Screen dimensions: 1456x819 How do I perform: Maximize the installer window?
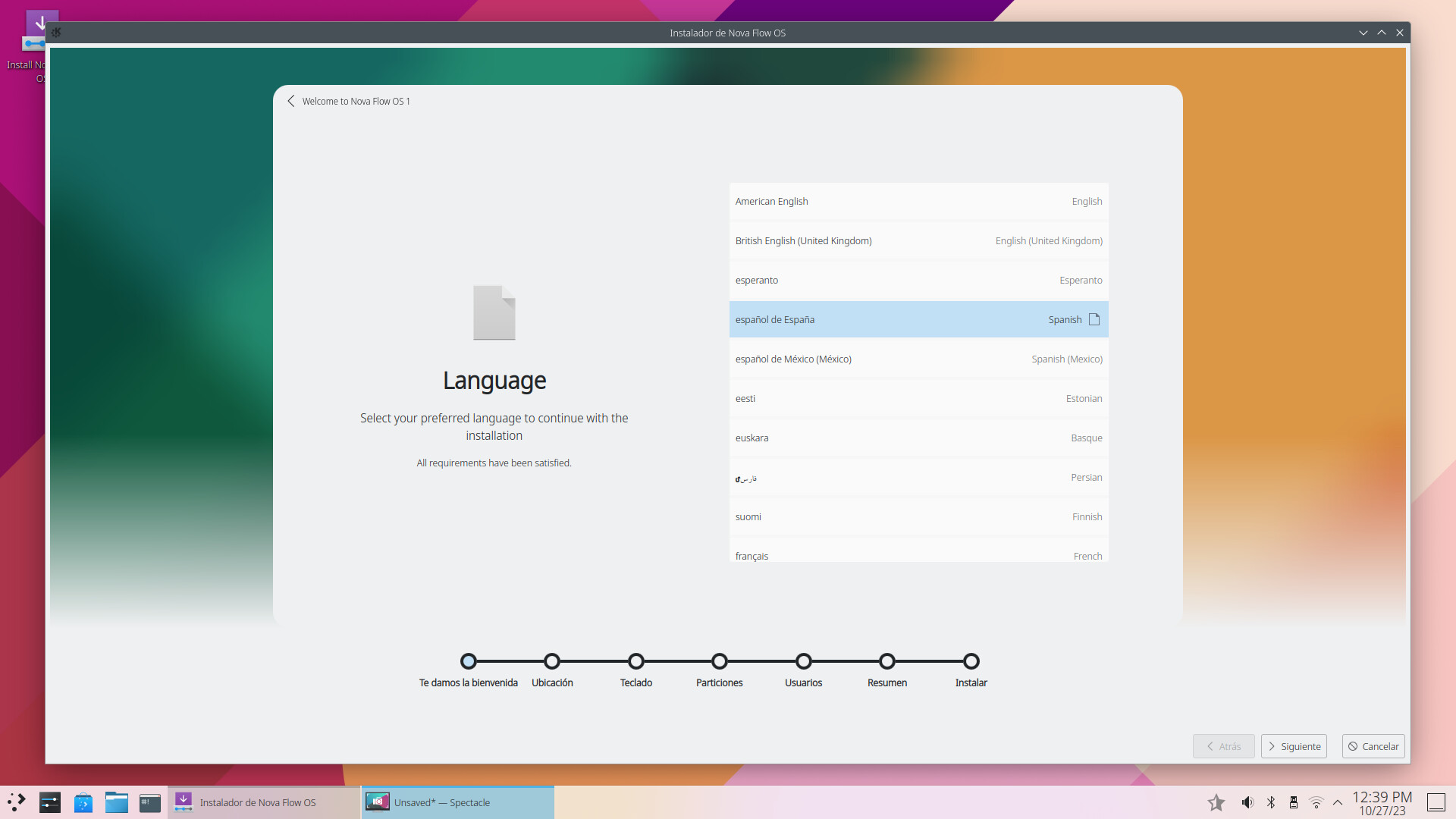pos(1382,33)
